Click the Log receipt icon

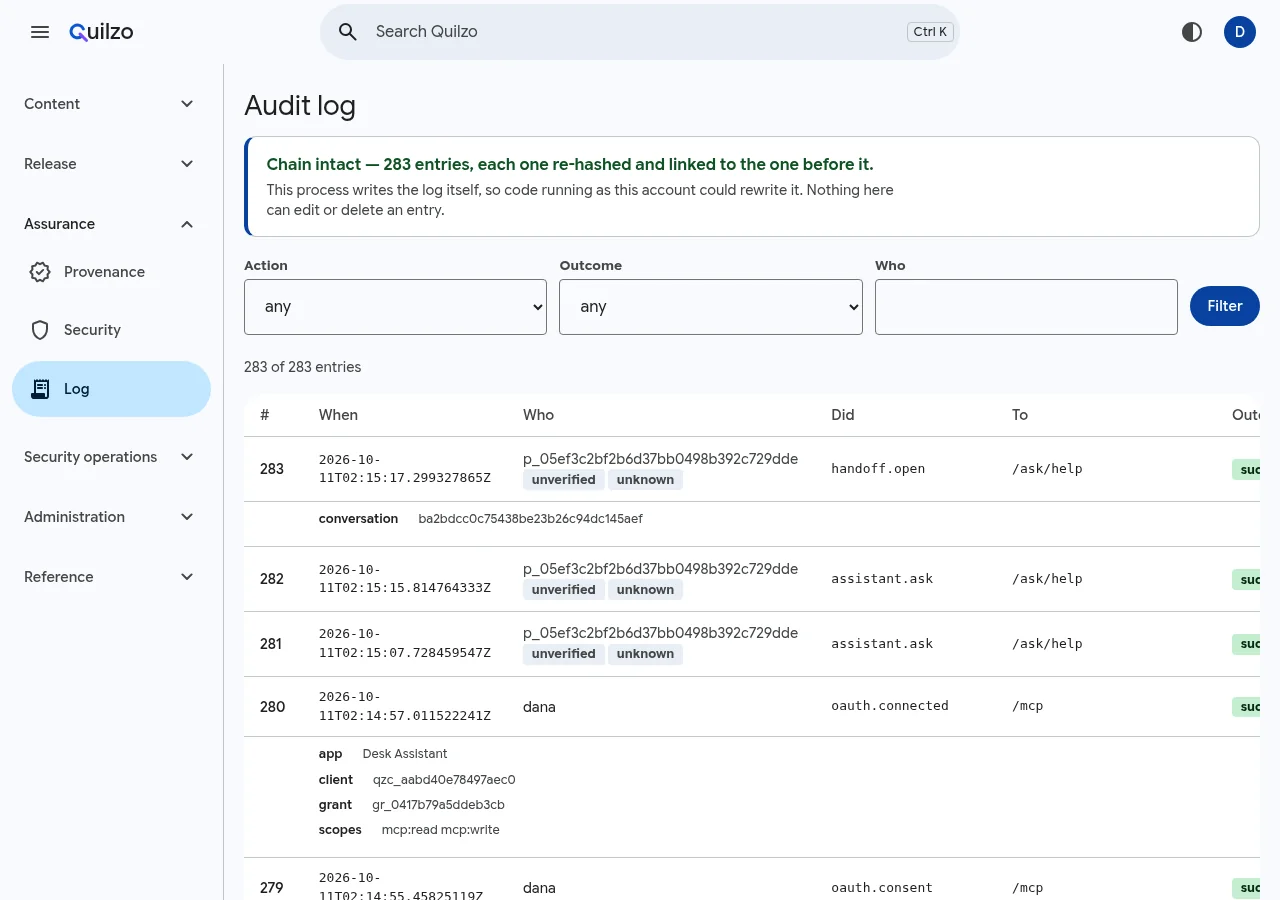tap(40, 389)
